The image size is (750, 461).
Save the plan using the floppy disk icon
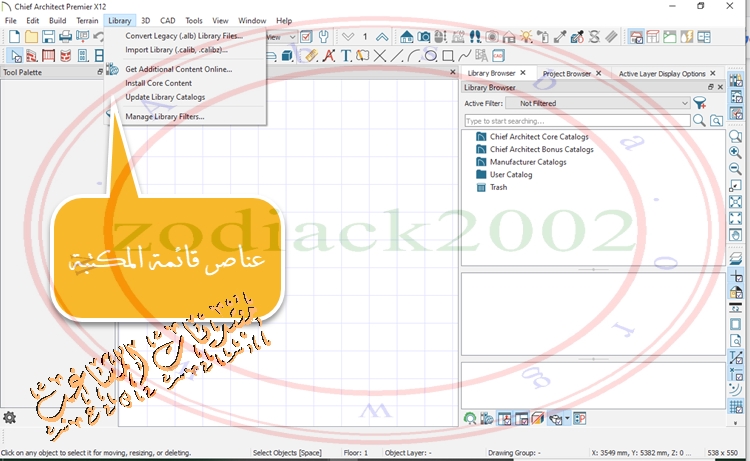[x=48, y=36]
